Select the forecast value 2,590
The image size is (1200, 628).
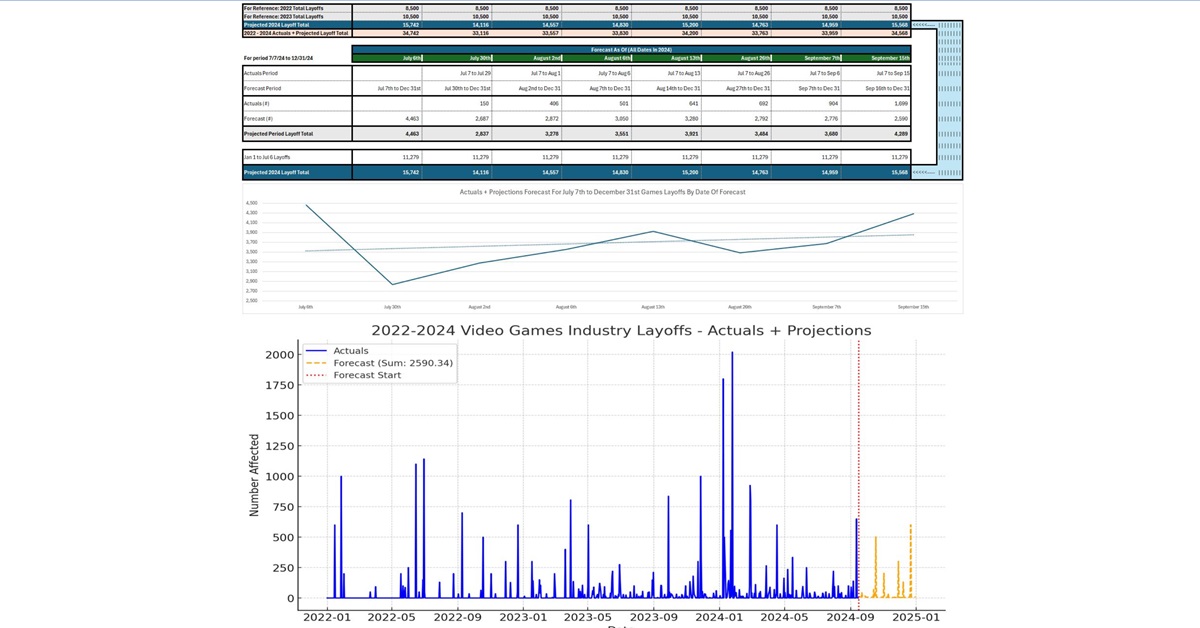tap(901, 118)
